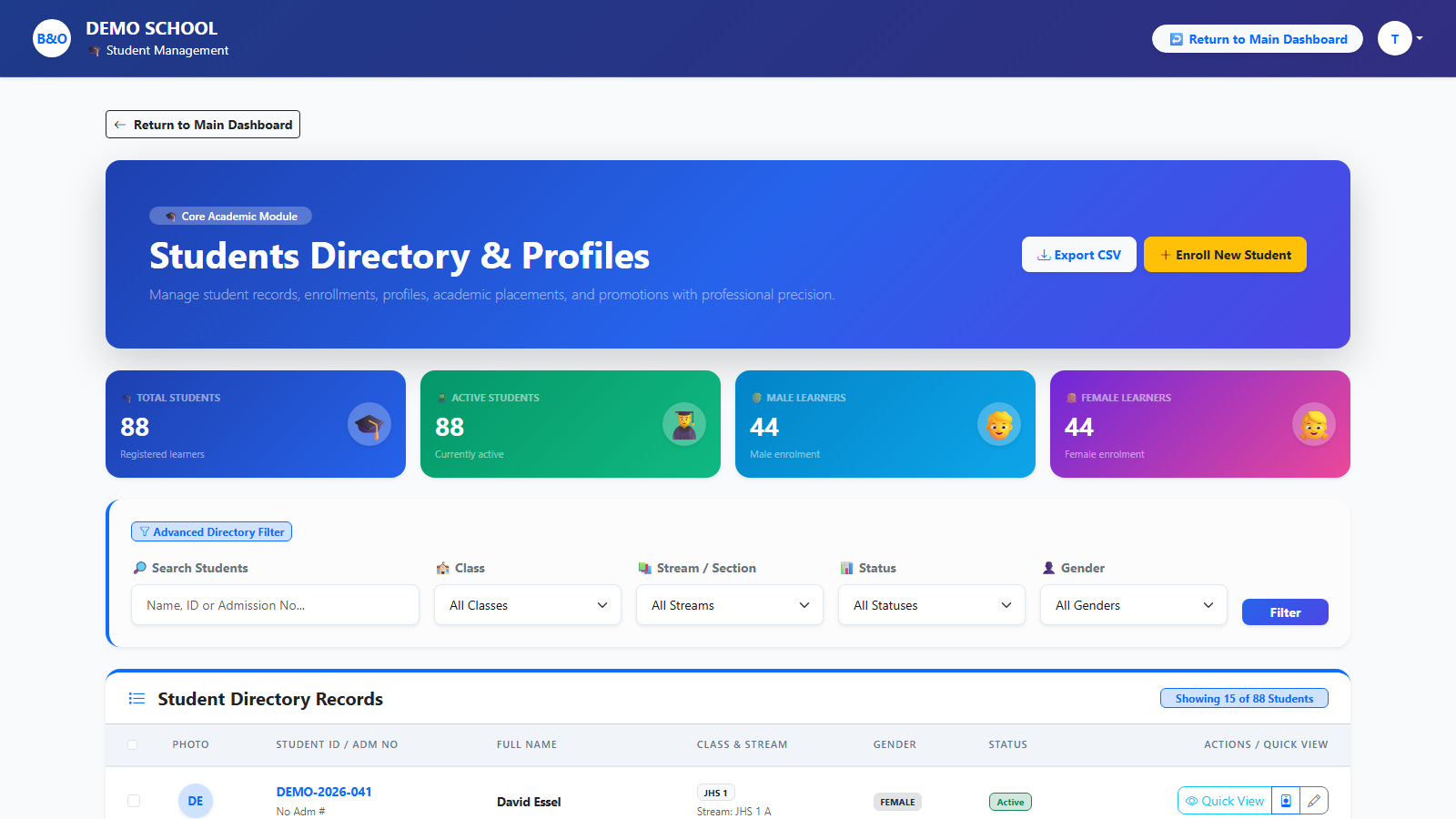This screenshot has width=1456, height=819.
Task: Click the school icon beside Class label
Action: [x=442, y=568]
